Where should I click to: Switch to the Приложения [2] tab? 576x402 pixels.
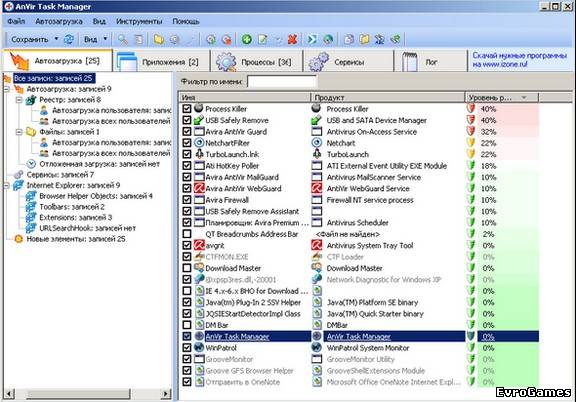click(x=161, y=61)
